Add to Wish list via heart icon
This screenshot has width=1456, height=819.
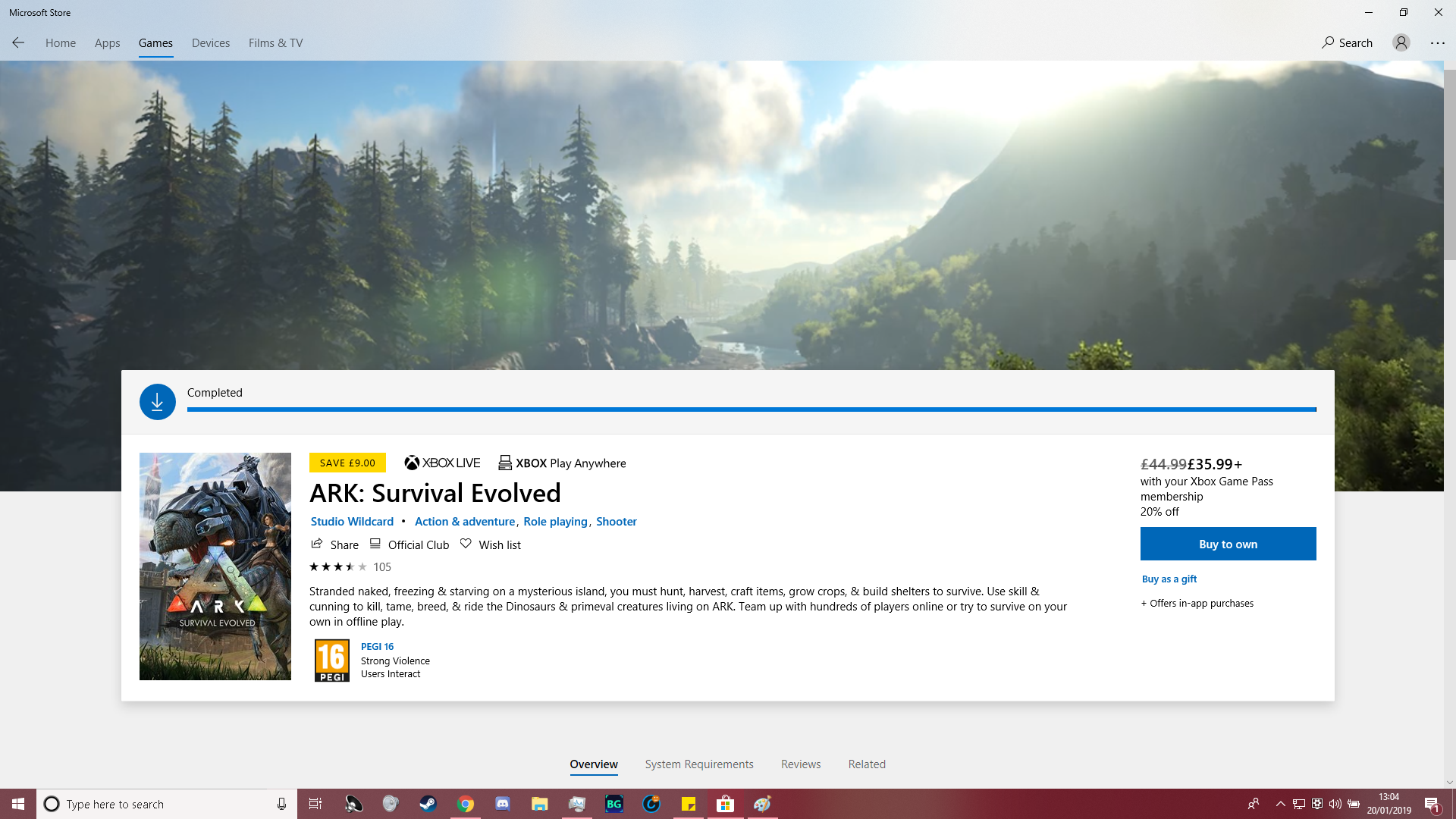466,544
